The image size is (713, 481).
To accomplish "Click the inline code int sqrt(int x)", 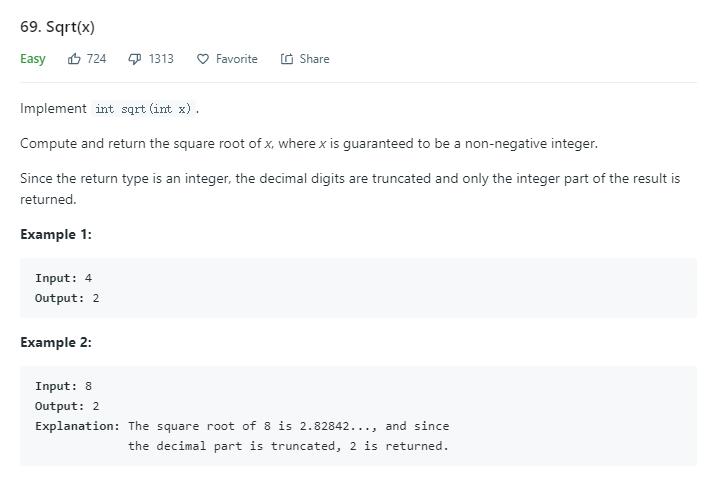I will coord(143,109).
